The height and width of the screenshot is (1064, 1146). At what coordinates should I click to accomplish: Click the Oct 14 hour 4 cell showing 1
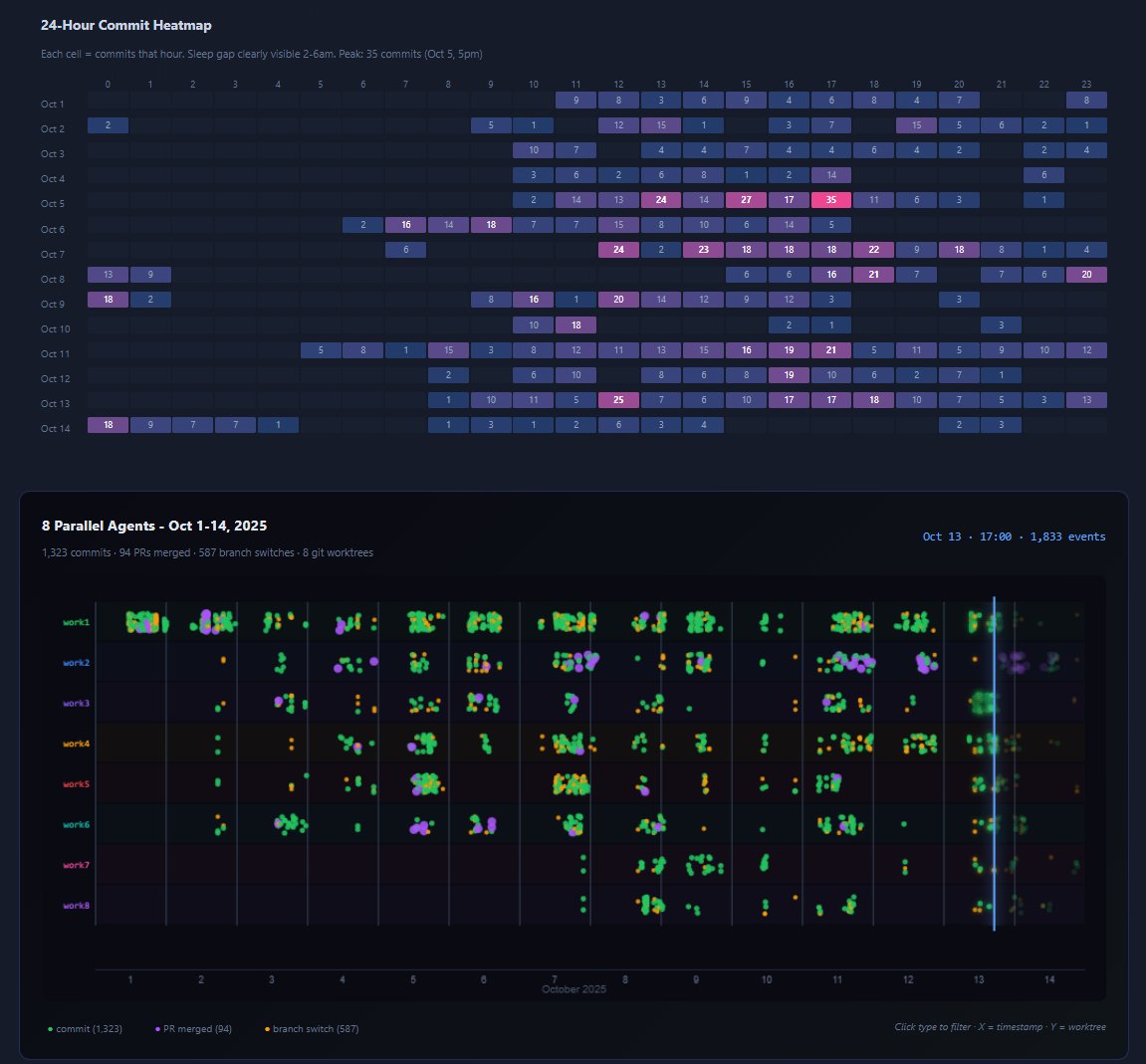[278, 425]
